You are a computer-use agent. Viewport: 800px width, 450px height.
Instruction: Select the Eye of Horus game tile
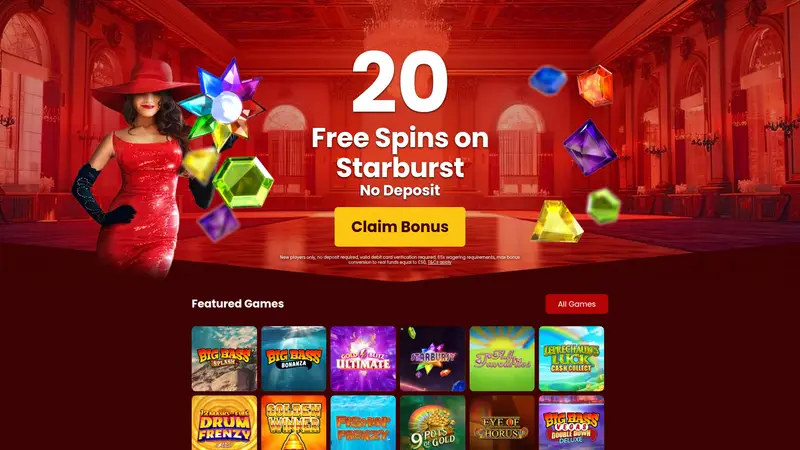click(502, 423)
